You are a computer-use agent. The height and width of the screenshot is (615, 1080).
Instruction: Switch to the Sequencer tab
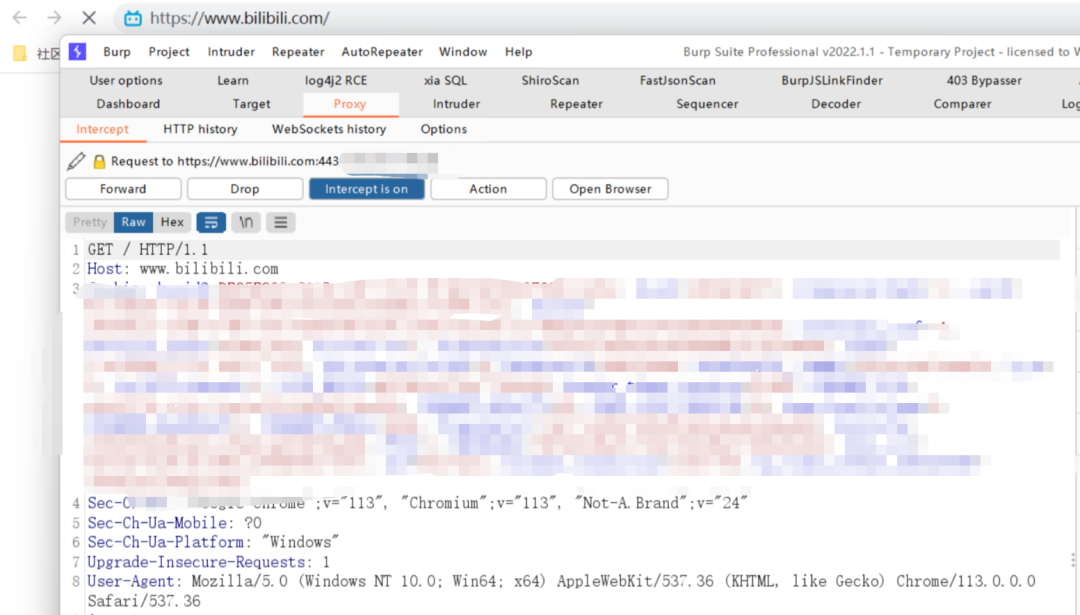[707, 104]
